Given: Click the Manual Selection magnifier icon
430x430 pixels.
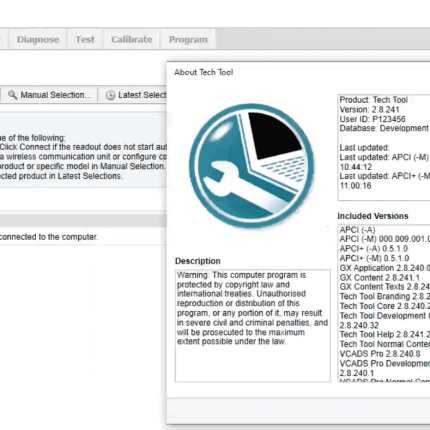Looking at the screenshot, I should (x=13, y=95).
